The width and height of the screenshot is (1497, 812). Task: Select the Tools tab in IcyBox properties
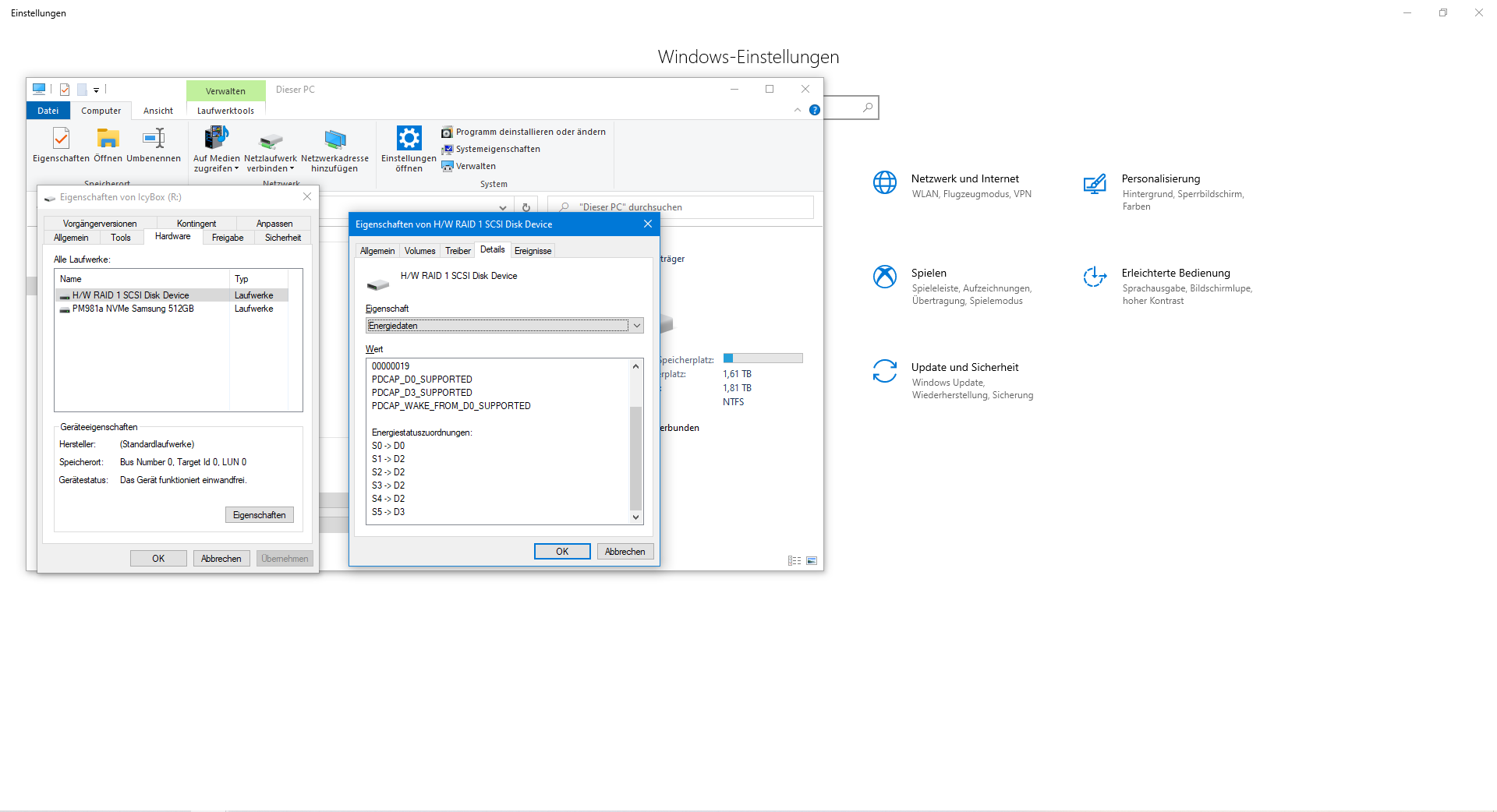click(121, 238)
